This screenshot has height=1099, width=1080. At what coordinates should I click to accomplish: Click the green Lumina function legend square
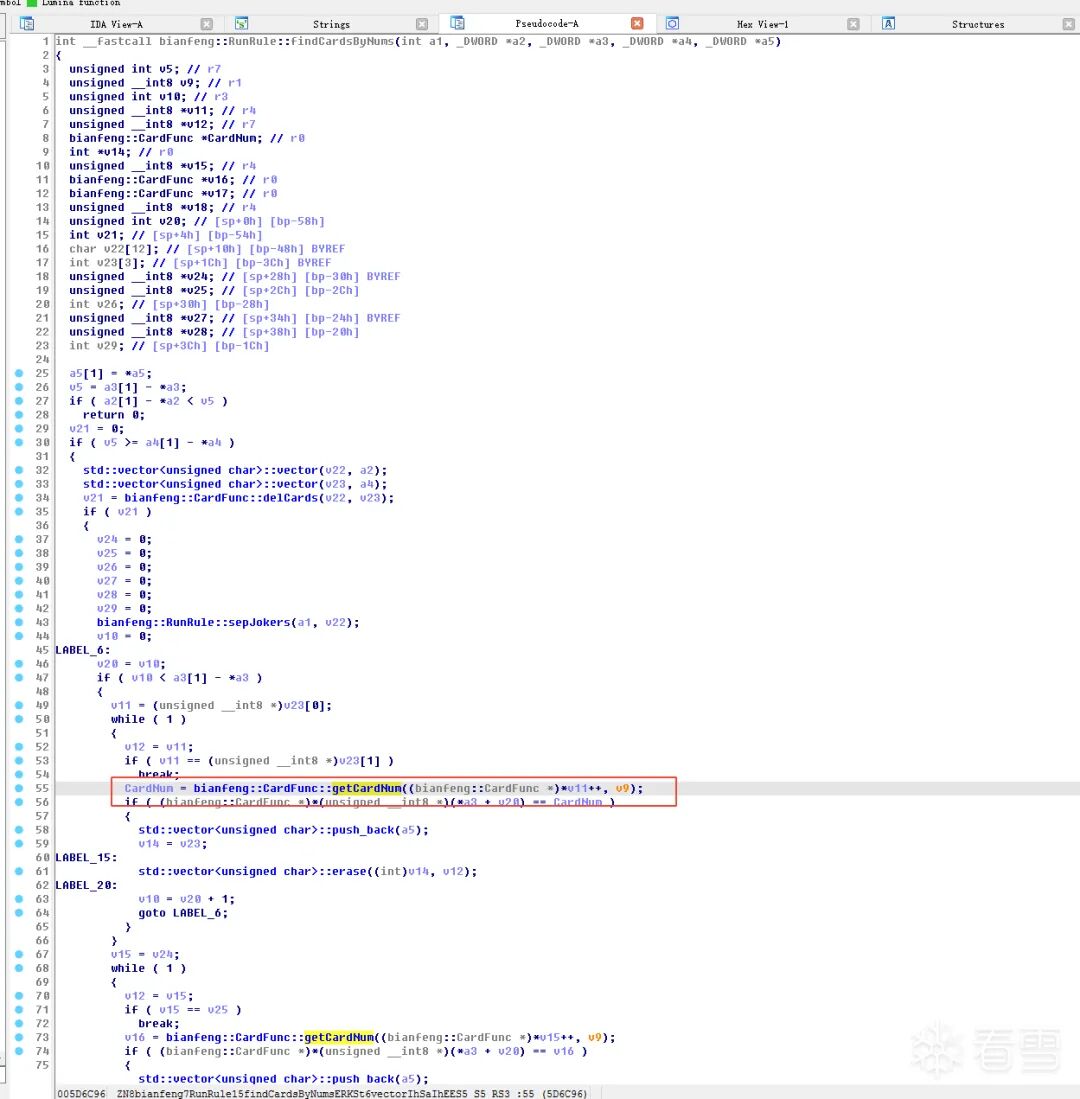[x=32, y=3]
